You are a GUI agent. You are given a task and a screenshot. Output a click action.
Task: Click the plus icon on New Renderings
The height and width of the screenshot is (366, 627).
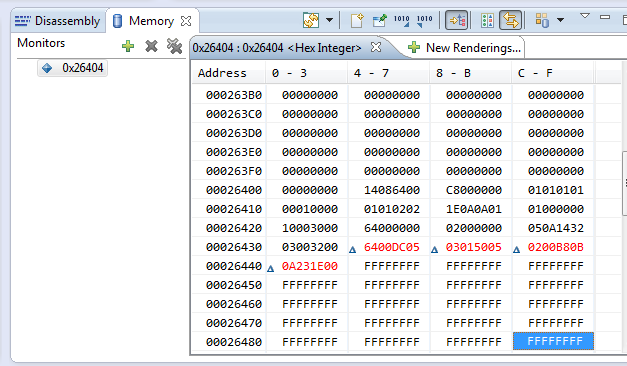(x=414, y=48)
